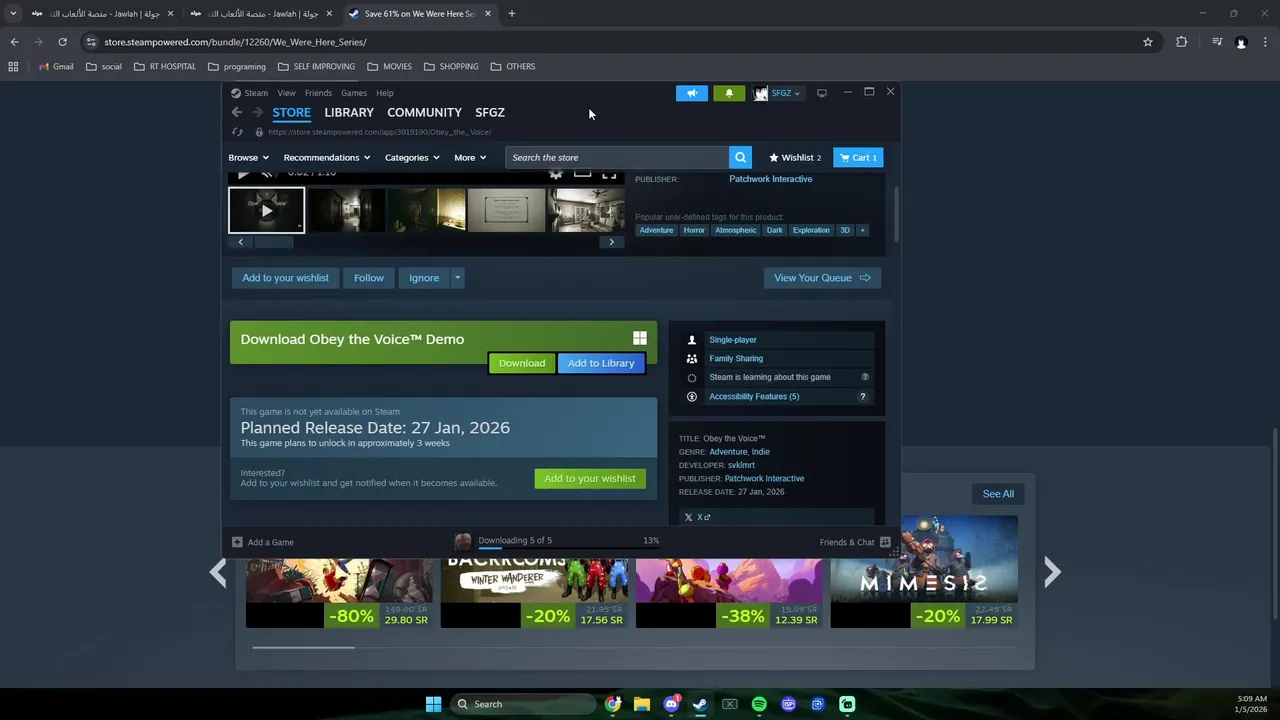Go back in Steam navigation
Image resolution: width=1280 pixels, height=720 pixels.
(237, 113)
